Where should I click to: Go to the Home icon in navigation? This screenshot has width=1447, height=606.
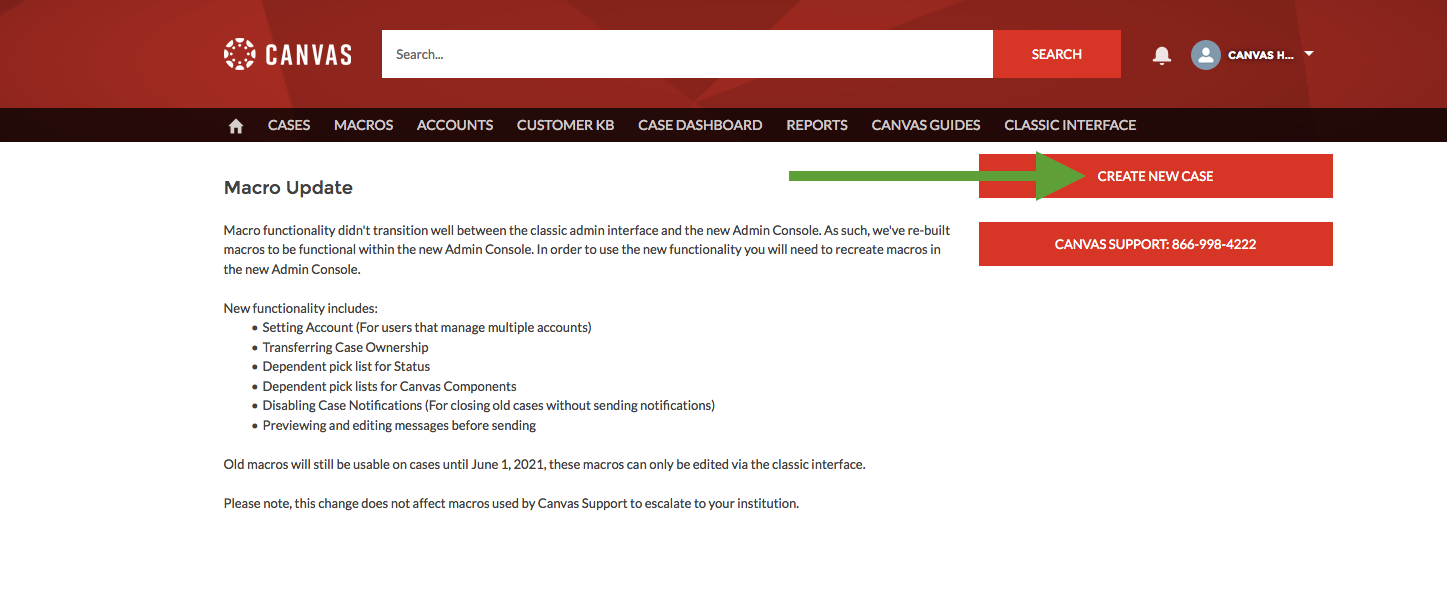click(236, 125)
